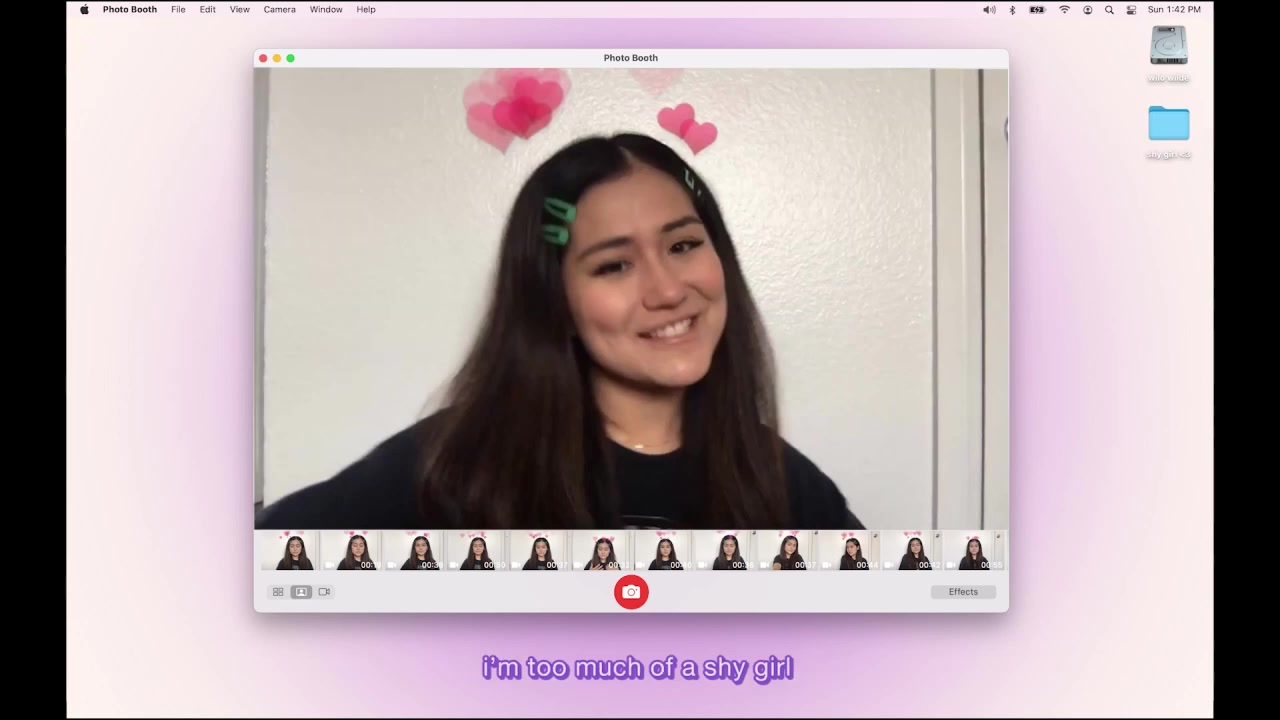Open the Wi-Fi status menu
Viewport: 1280px width, 720px height.
pyautogui.click(x=1064, y=9)
